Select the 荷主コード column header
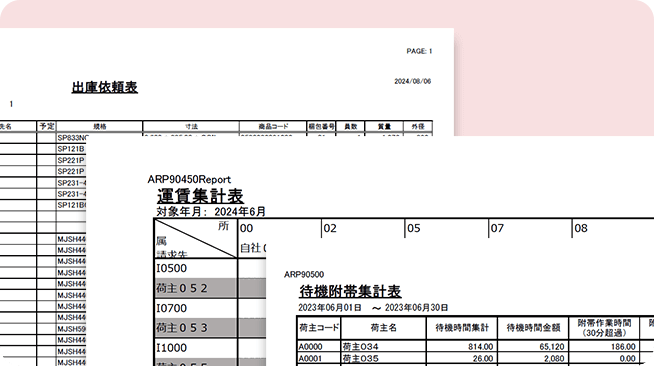 (x=319, y=328)
